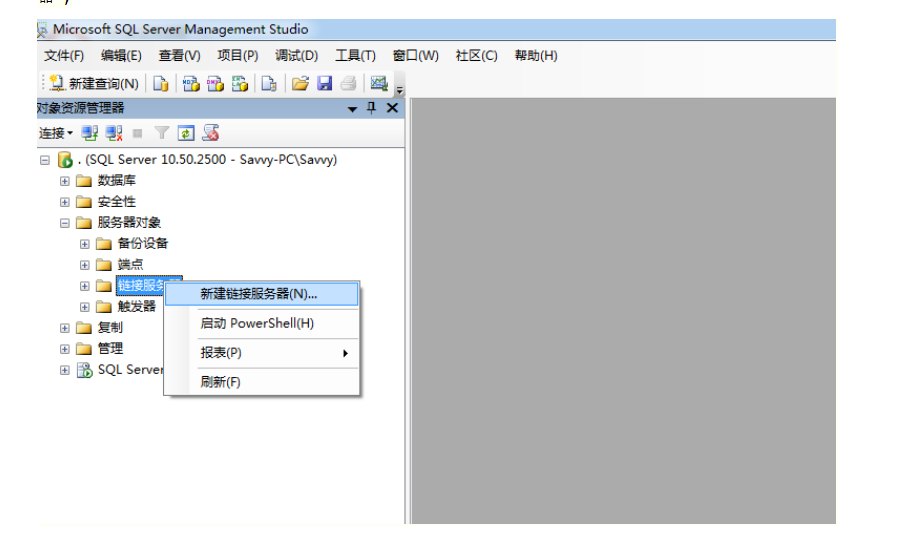
Task: Open the 项目(P) menu
Action: (238, 56)
